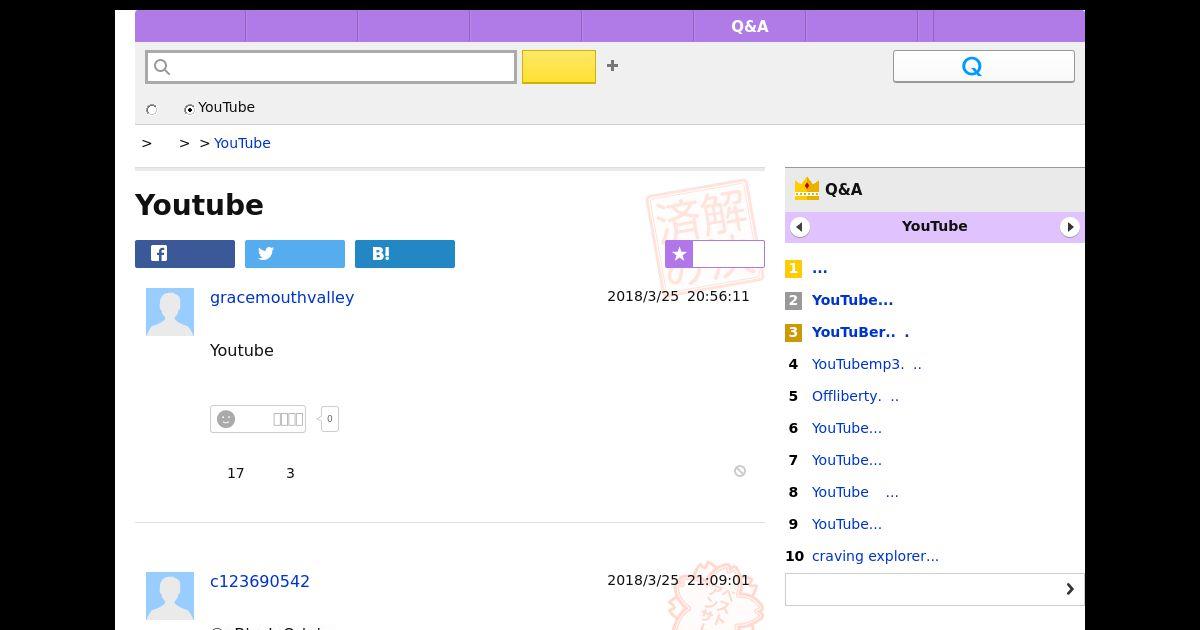1200x630 pixels.
Task: Click the question heading Youtube
Action: 199,205
